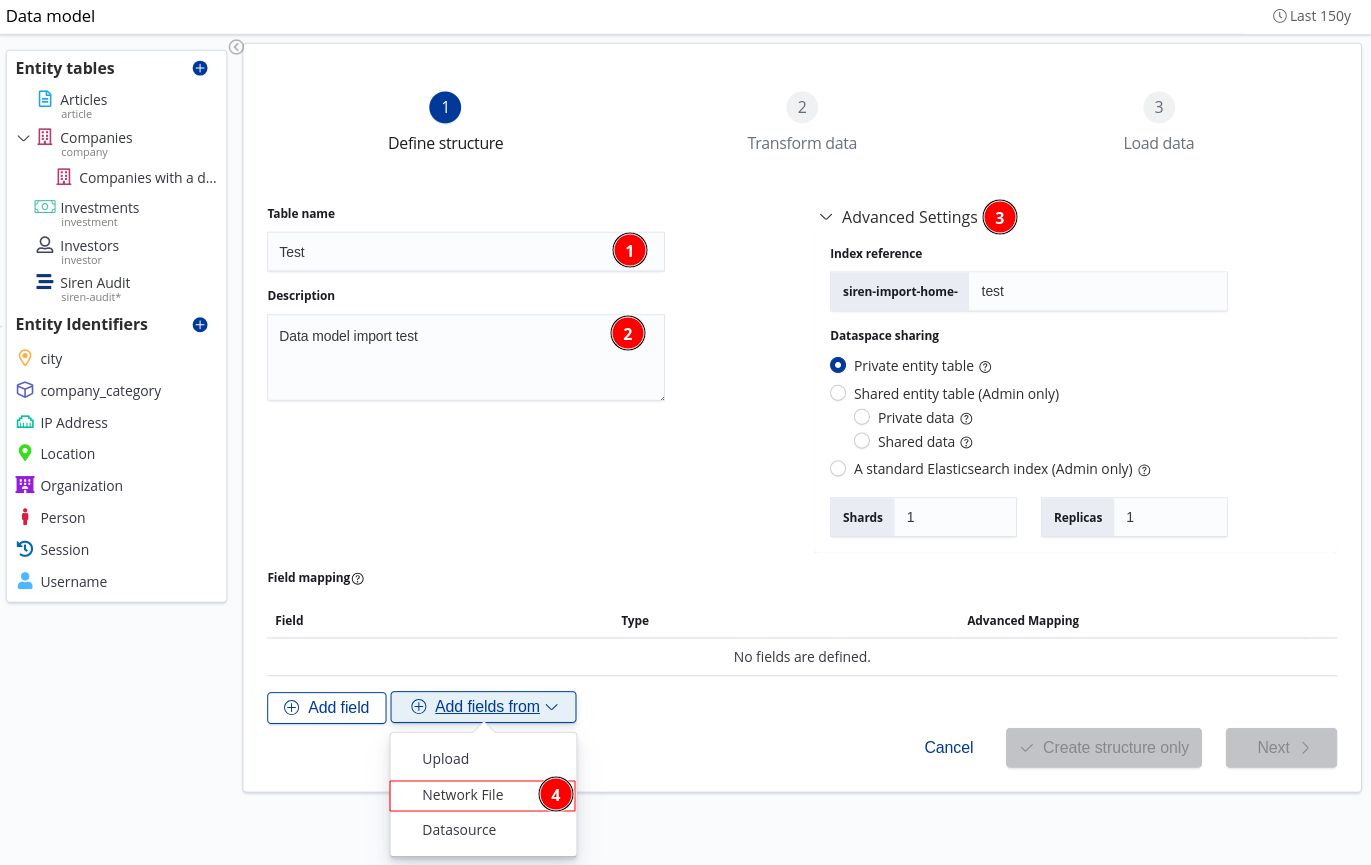Collapse the sidebar with the arrow icon
This screenshot has width=1371, height=865.
click(236, 47)
